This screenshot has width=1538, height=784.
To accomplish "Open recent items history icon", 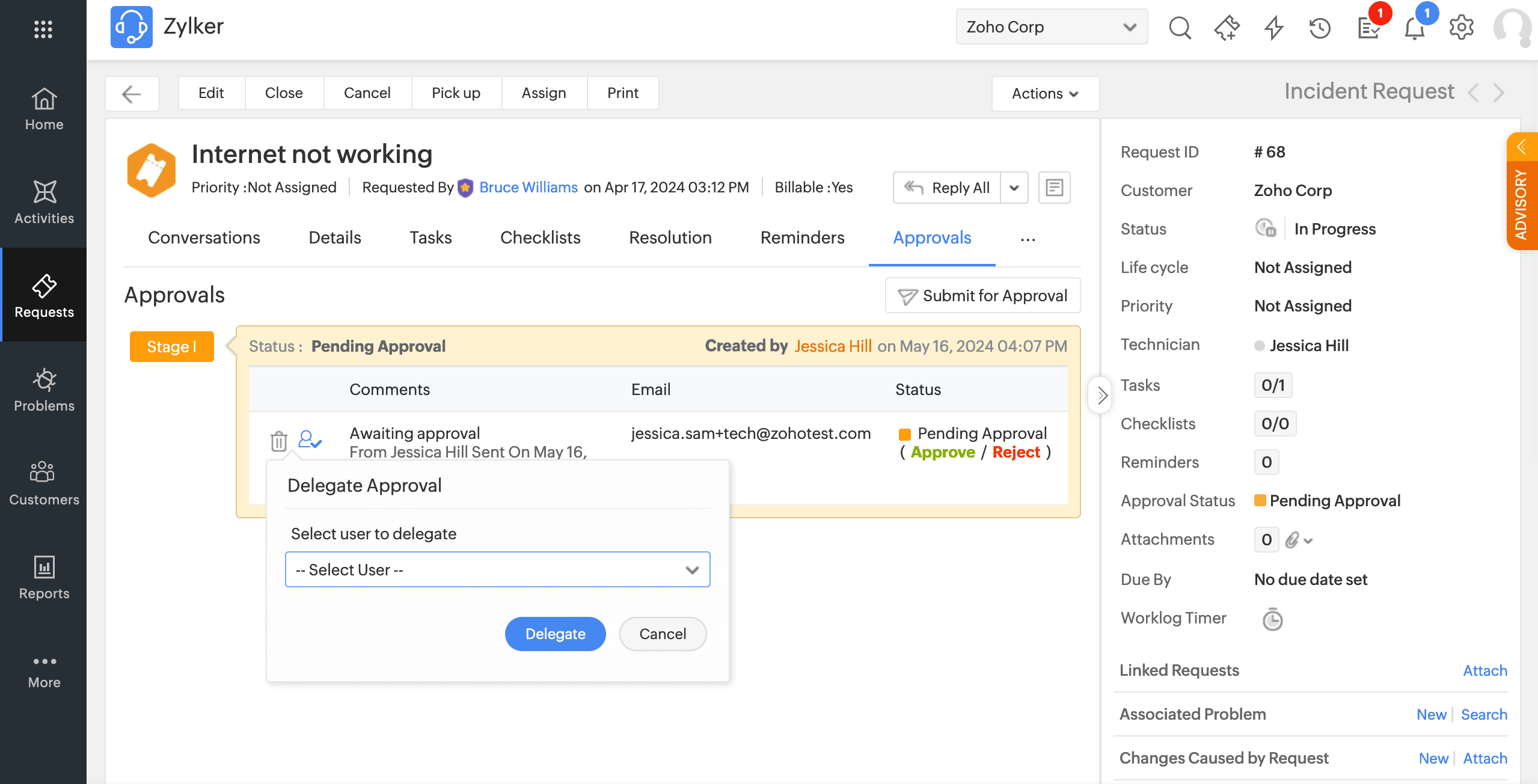I will (1320, 28).
